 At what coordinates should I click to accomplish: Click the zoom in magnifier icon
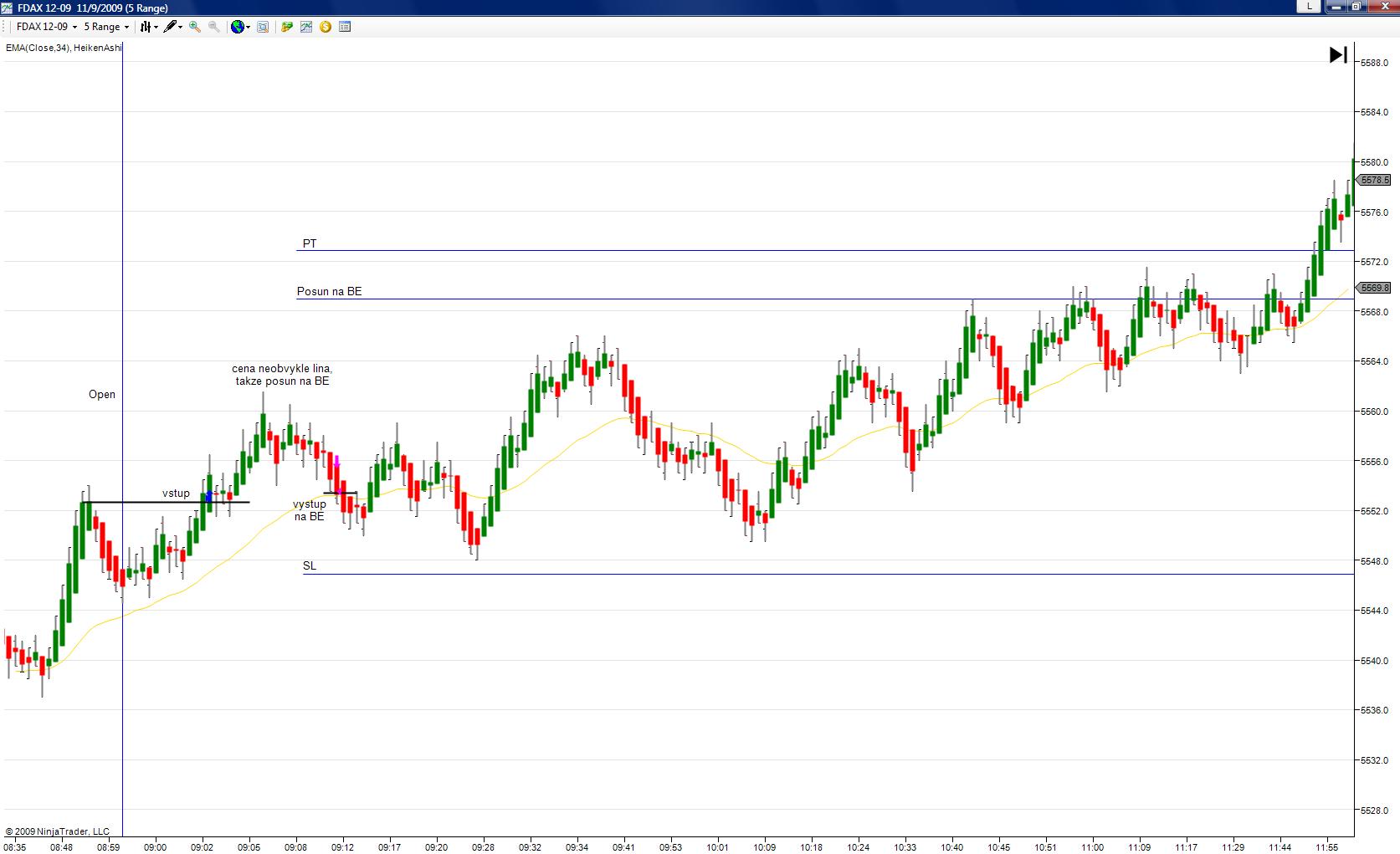point(195,27)
